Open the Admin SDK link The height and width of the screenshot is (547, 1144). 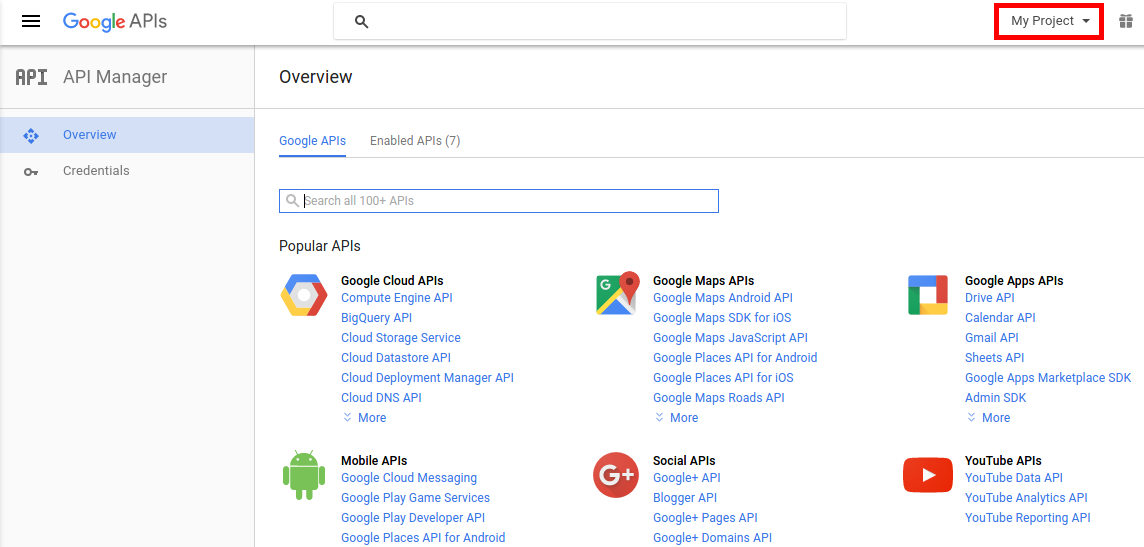coord(995,397)
